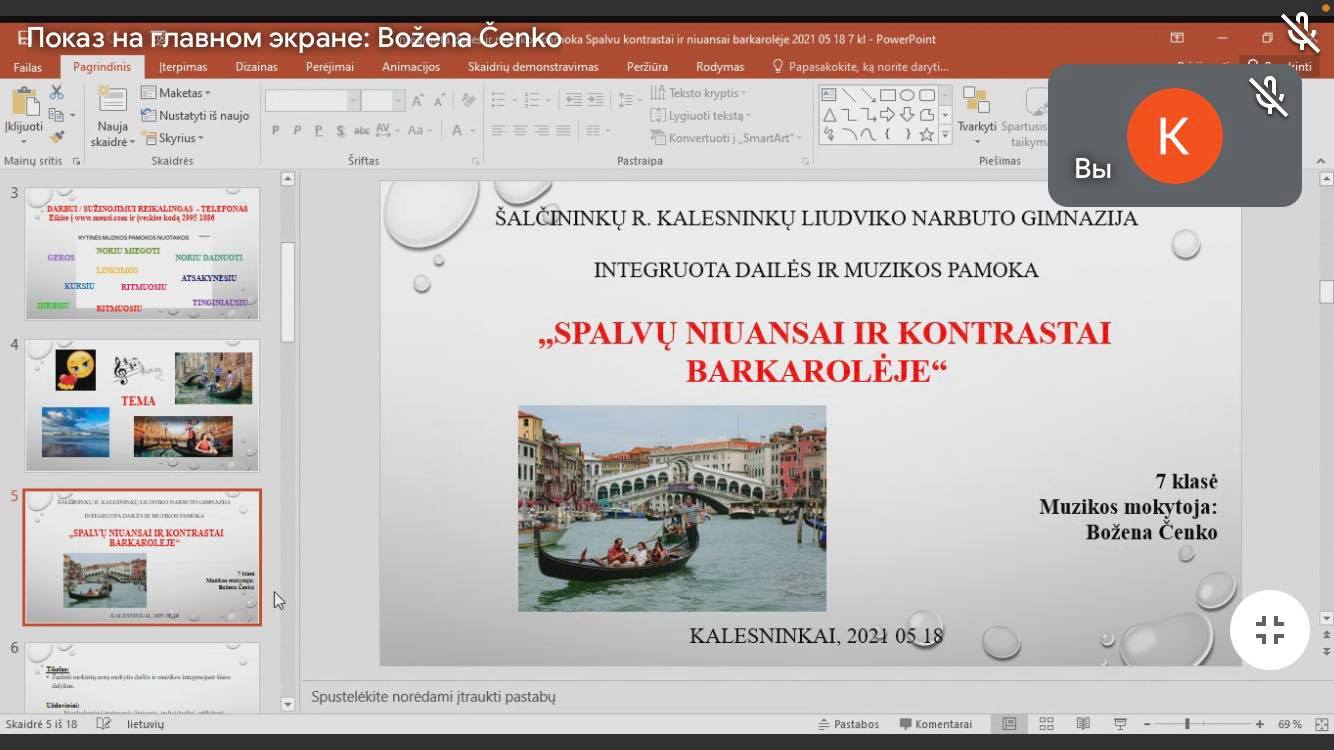Select slide 4 thumbnail with TEMA
This screenshot has width=1334, height=750.
[142, 405]
